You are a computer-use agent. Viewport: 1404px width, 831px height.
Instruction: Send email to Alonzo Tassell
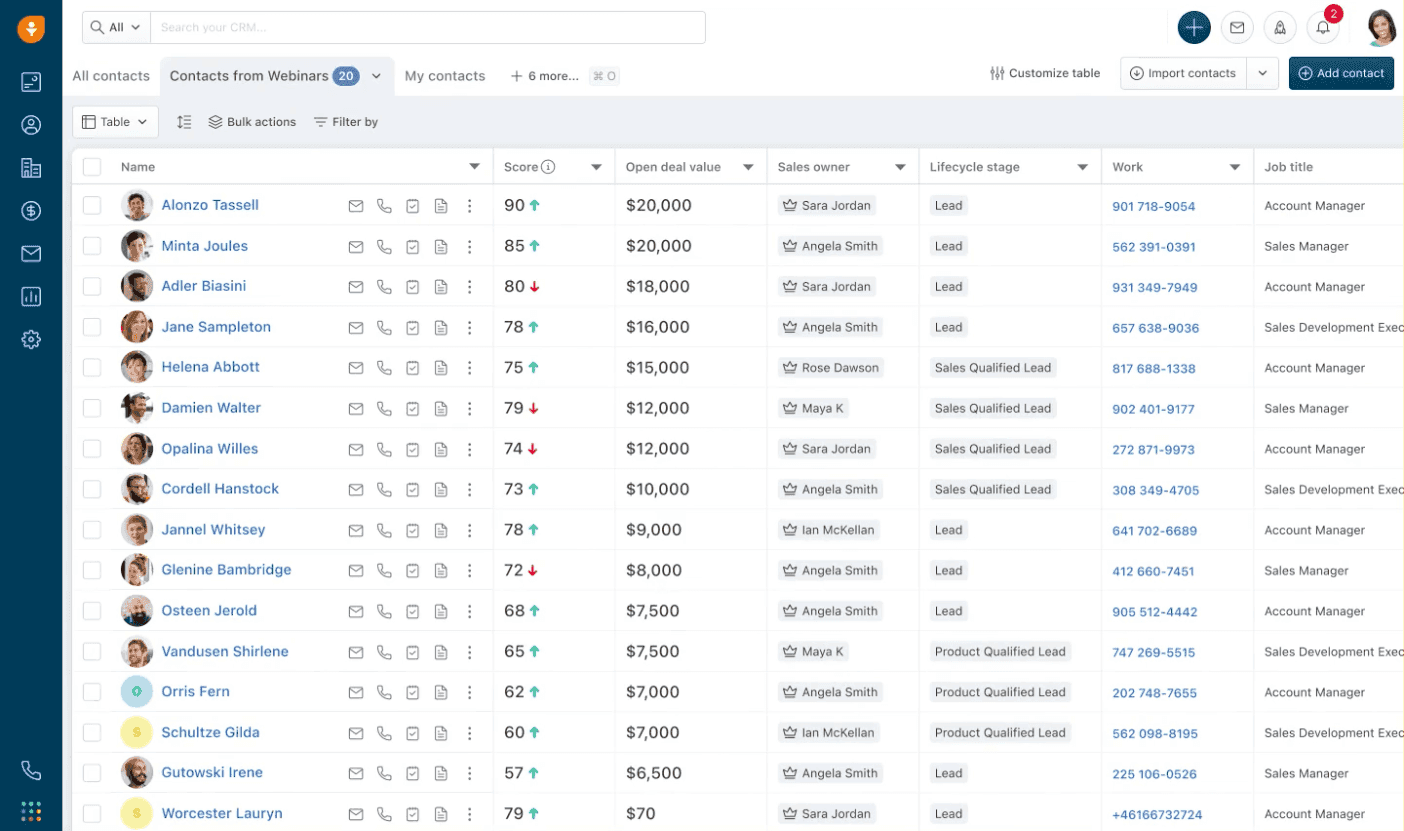(x=356, y=206)
